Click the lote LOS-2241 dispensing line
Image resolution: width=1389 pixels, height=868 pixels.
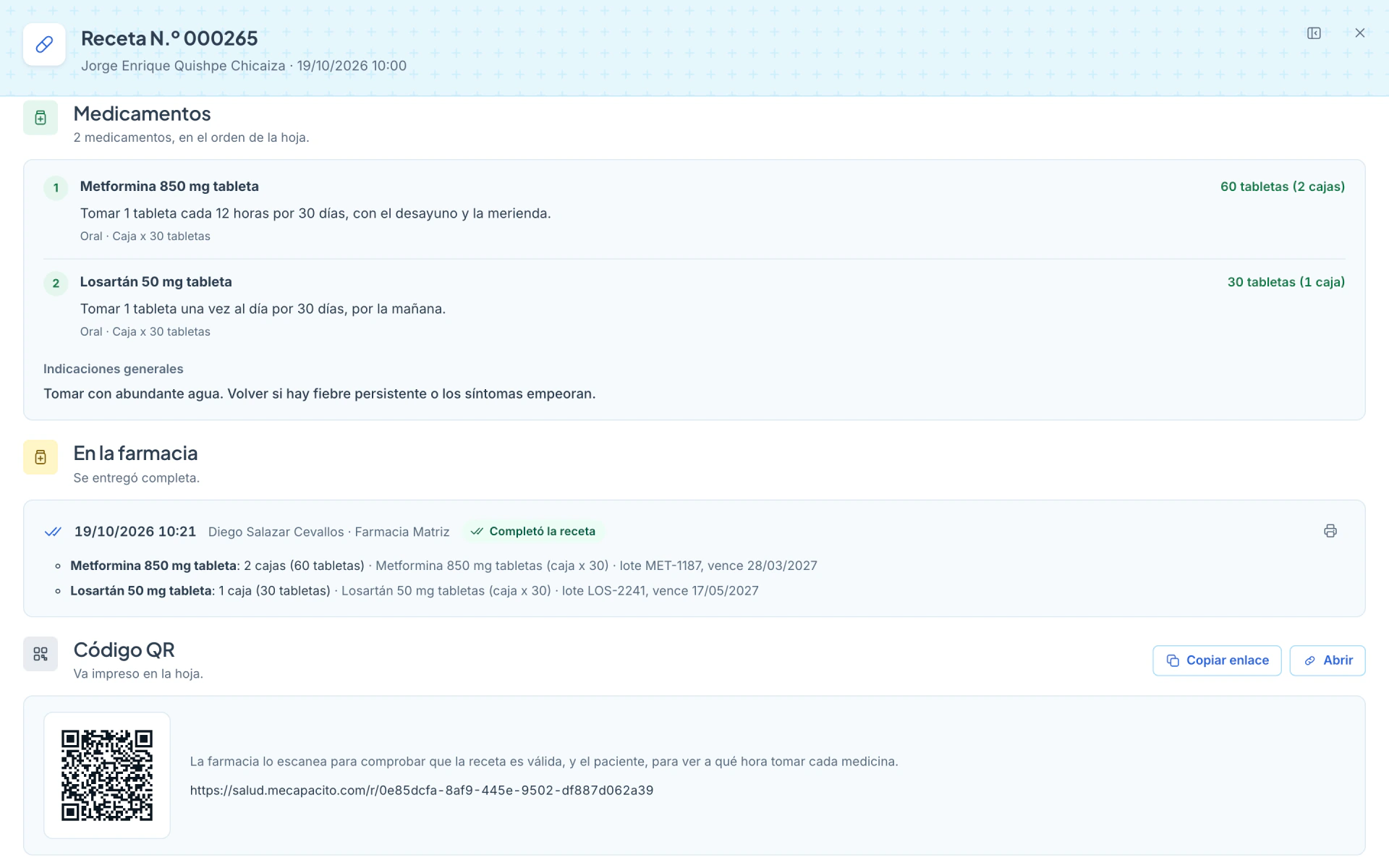pyautogui.click(x=415, y=591)
